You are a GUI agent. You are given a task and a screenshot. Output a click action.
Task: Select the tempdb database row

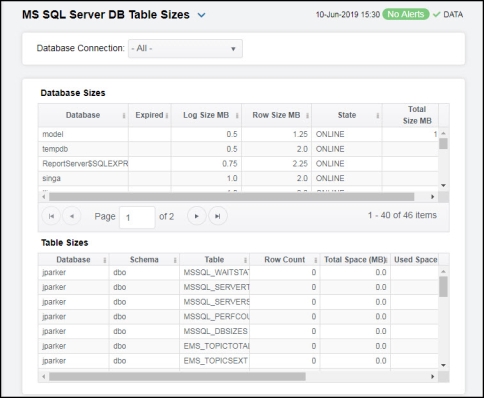pyautogui.click(x=238, y=149)
